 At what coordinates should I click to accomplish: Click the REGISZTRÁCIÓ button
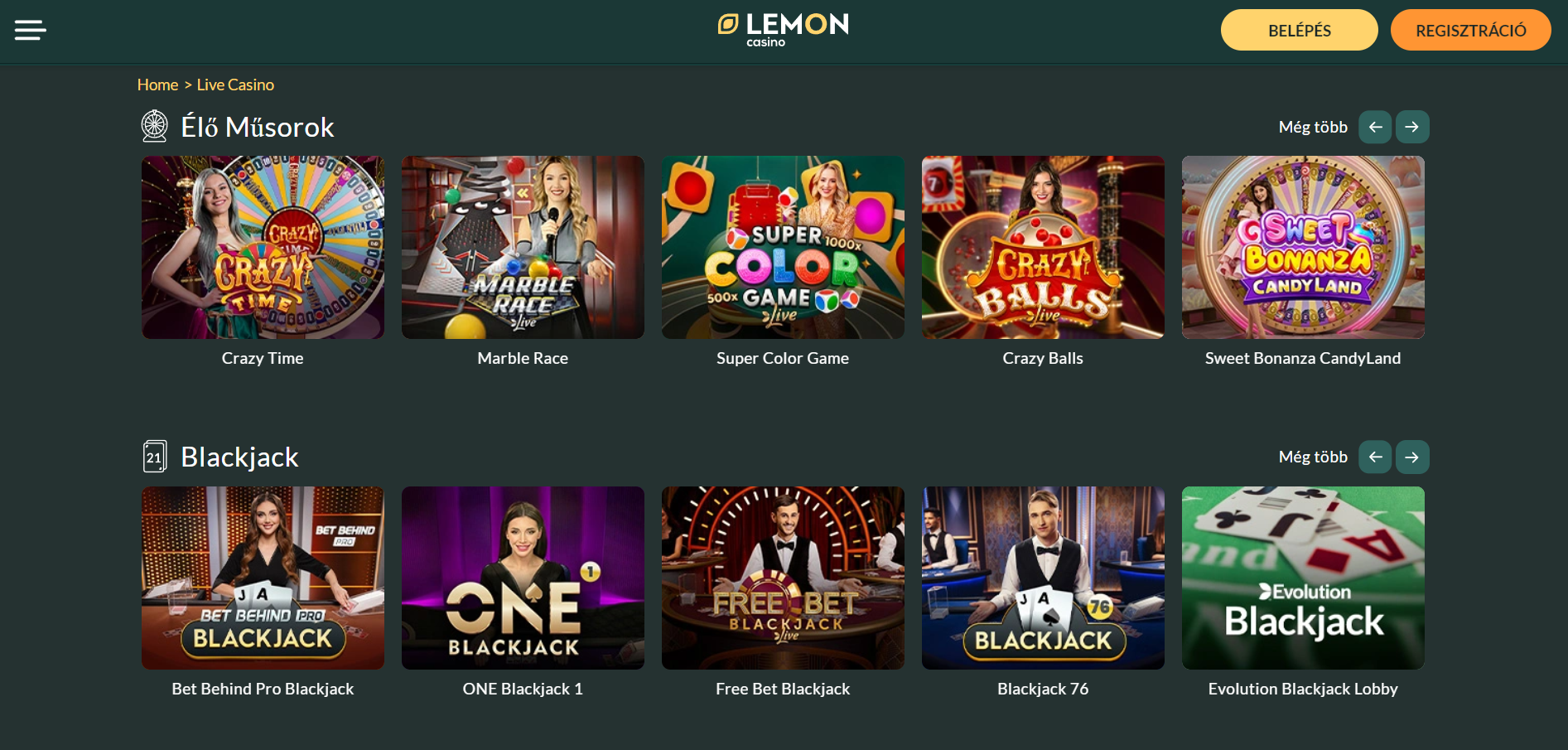(x=1470, y=30)
